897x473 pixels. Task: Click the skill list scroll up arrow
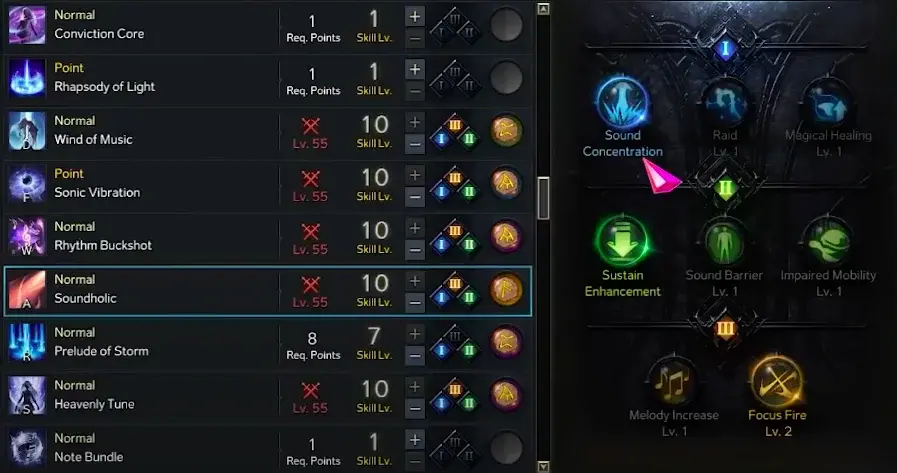tap(543, 9)
